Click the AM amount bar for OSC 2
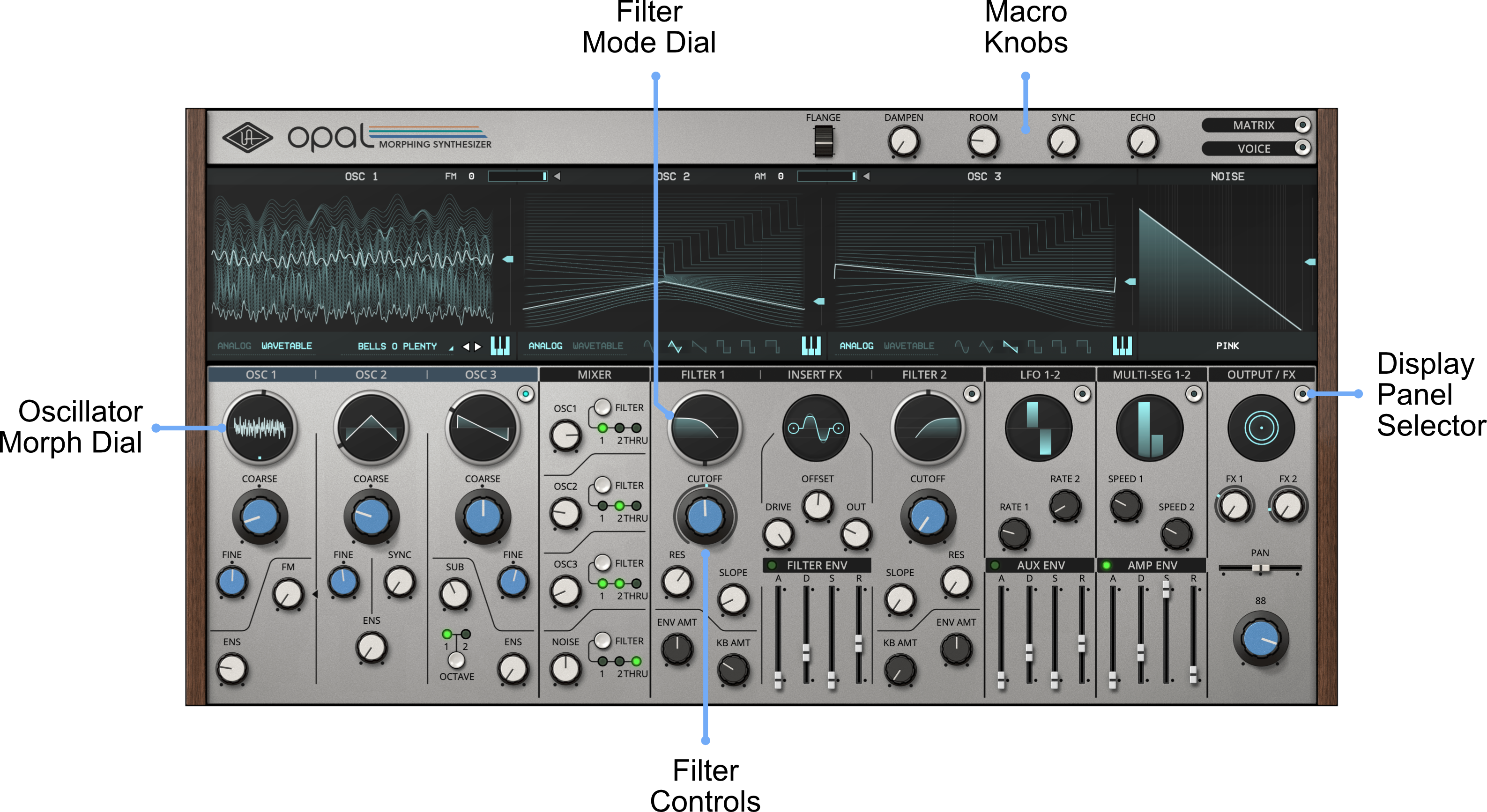Image resolution: width=1487 pixels, height=812 pixels. pos(827,177)
